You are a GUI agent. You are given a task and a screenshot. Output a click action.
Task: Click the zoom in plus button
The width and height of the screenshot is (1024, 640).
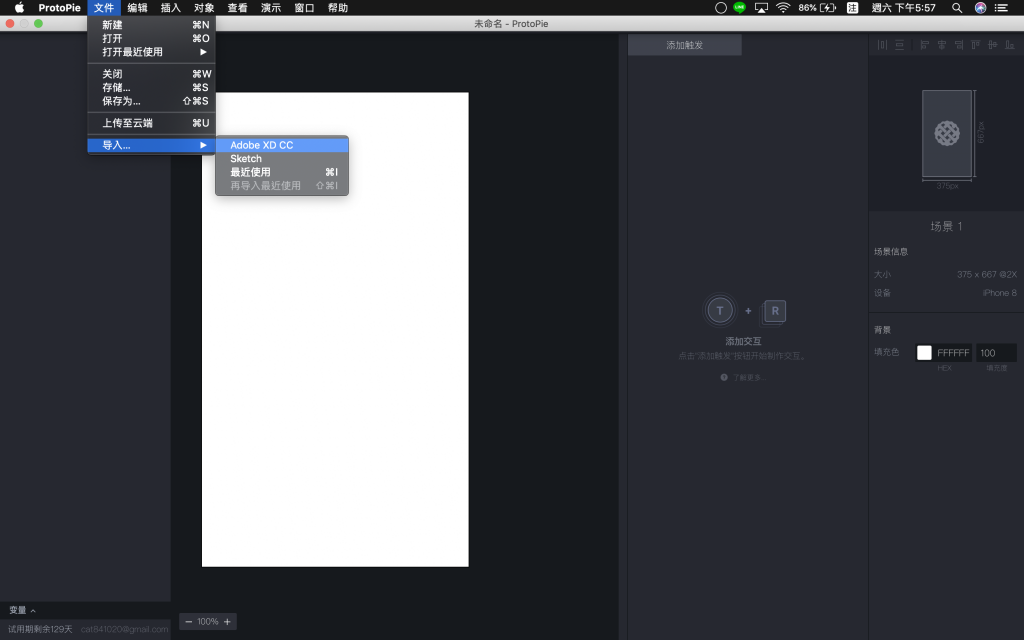pos(227,622)
